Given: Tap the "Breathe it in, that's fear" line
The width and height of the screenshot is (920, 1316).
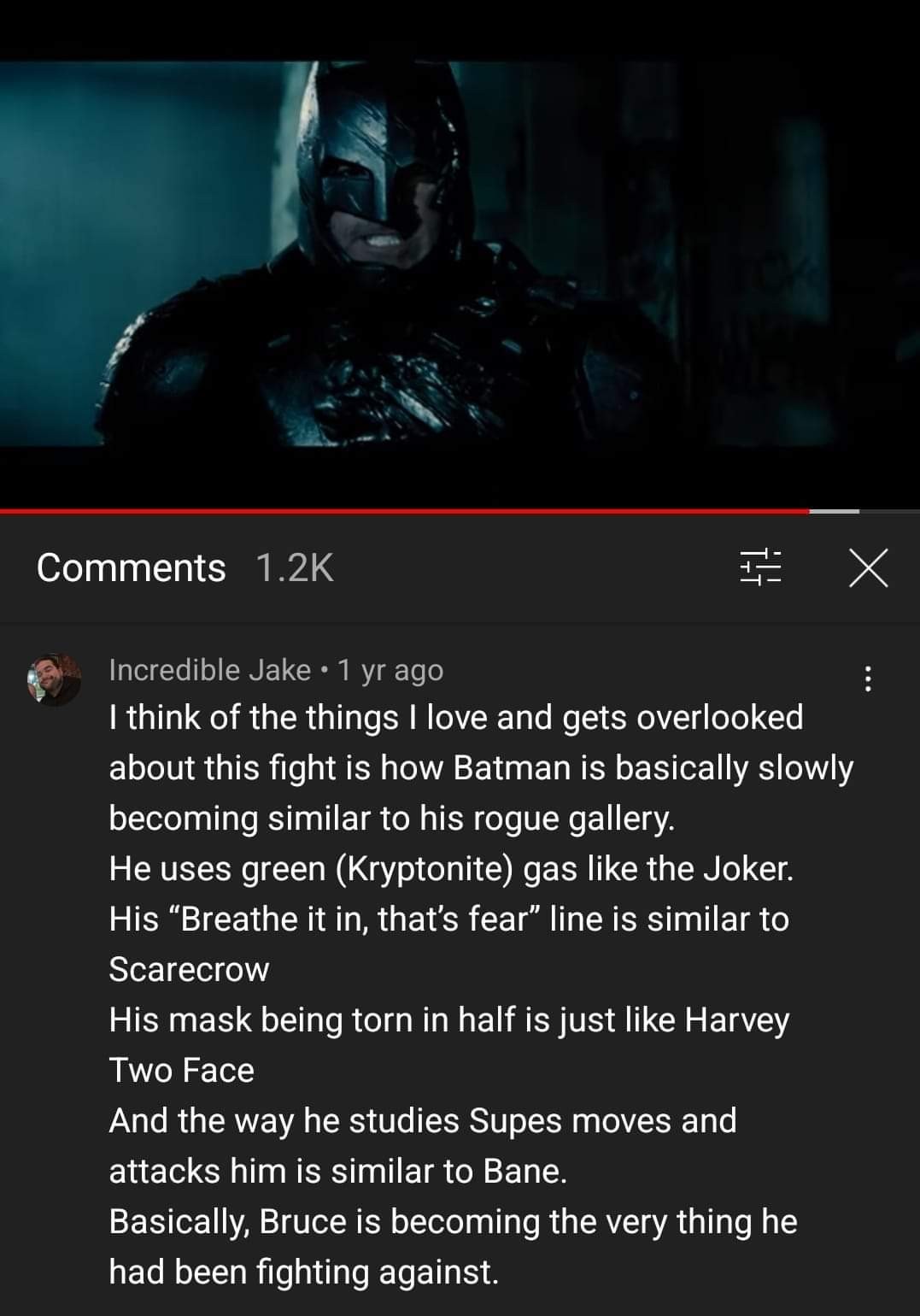Looking at the screenshot, I should 448,919.
